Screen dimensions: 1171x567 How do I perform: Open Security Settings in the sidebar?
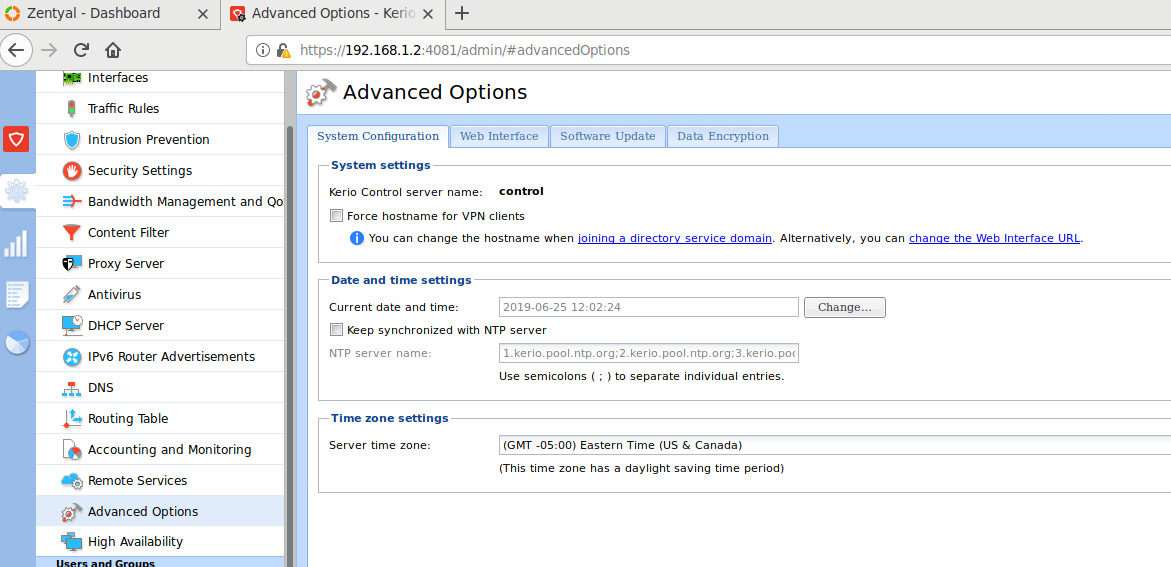[x=160, y=170]
